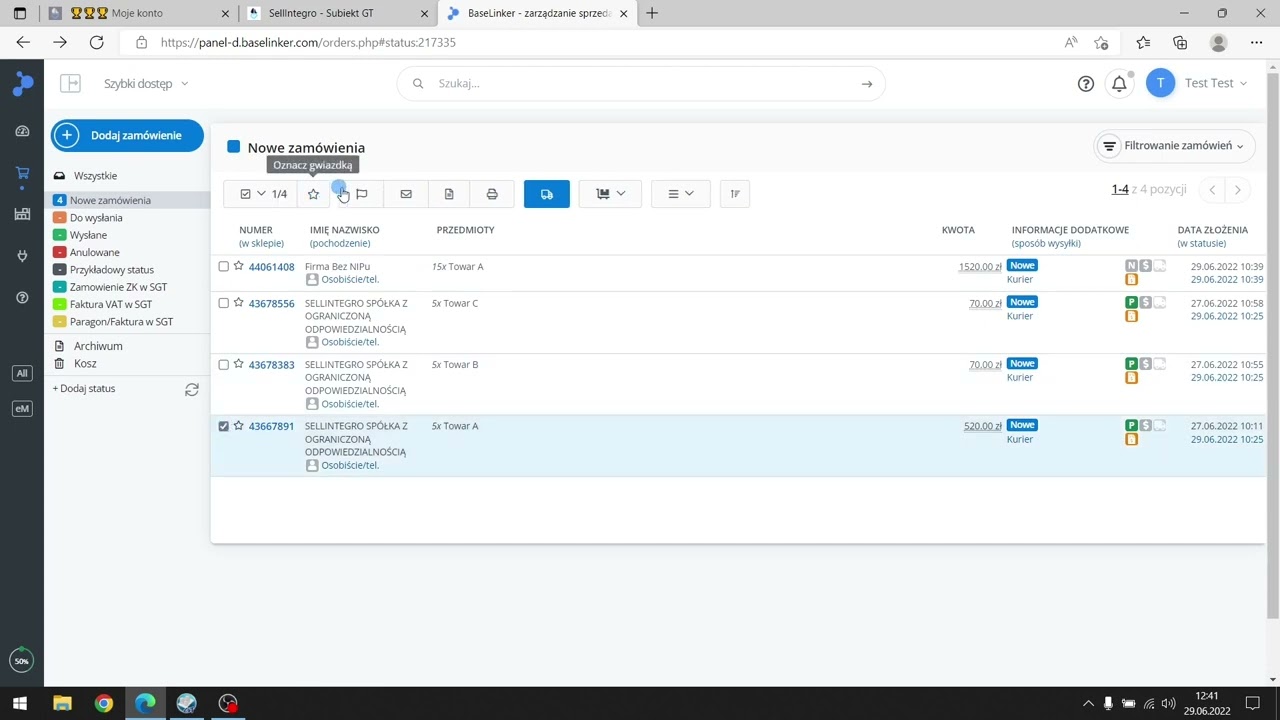
Task: Tick checkbox for order 43678383
Action: coord(224,364)
